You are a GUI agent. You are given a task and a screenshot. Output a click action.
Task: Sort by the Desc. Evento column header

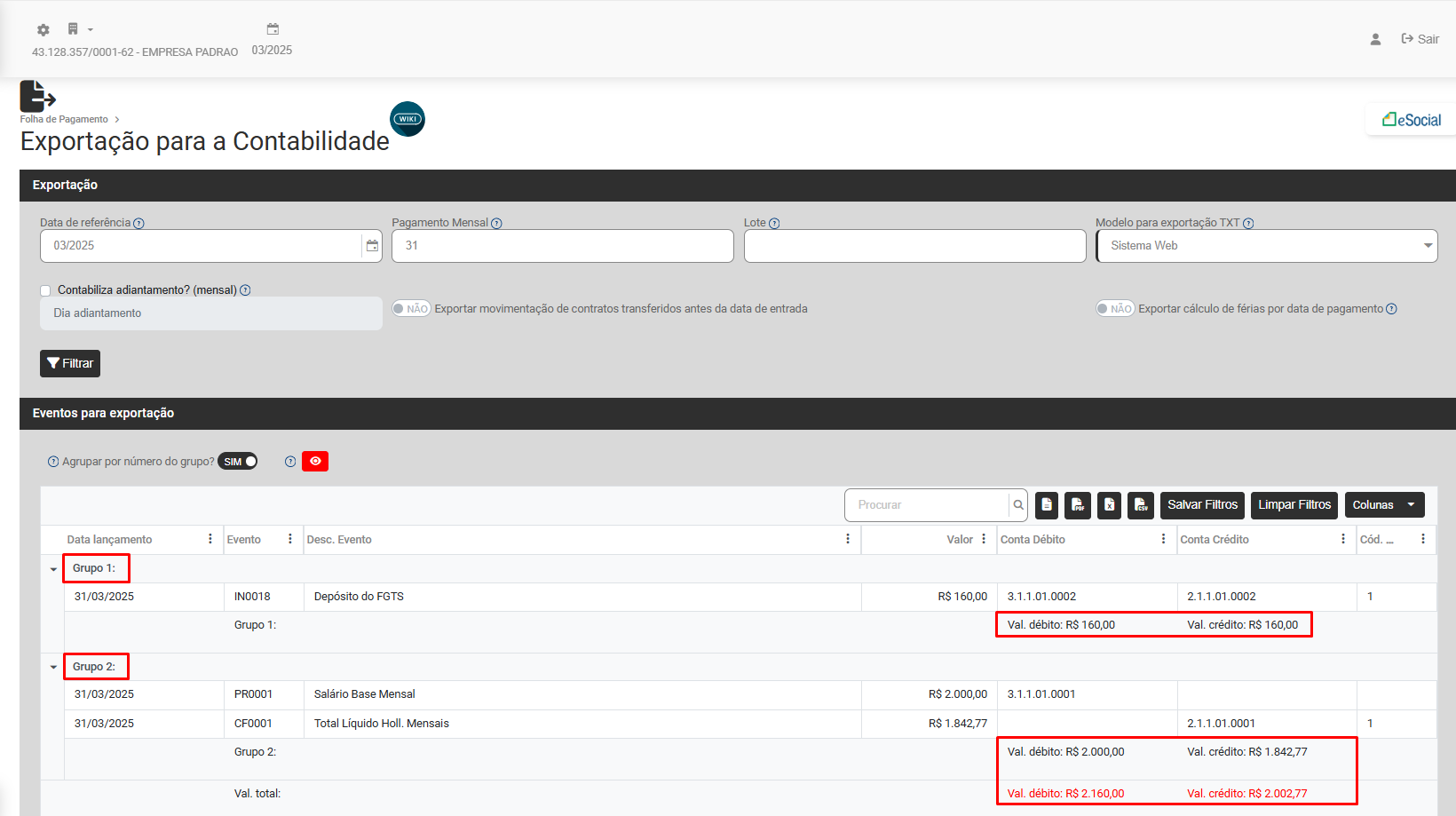[x=339, y=540]
